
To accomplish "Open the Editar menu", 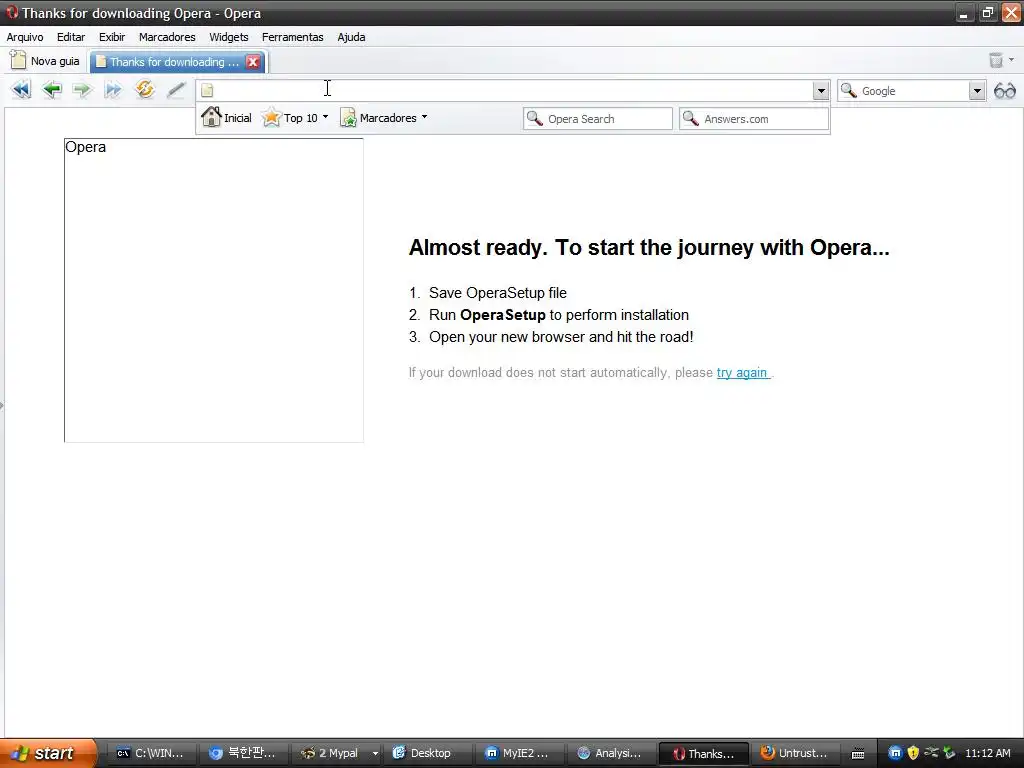I will coord(71,37).
